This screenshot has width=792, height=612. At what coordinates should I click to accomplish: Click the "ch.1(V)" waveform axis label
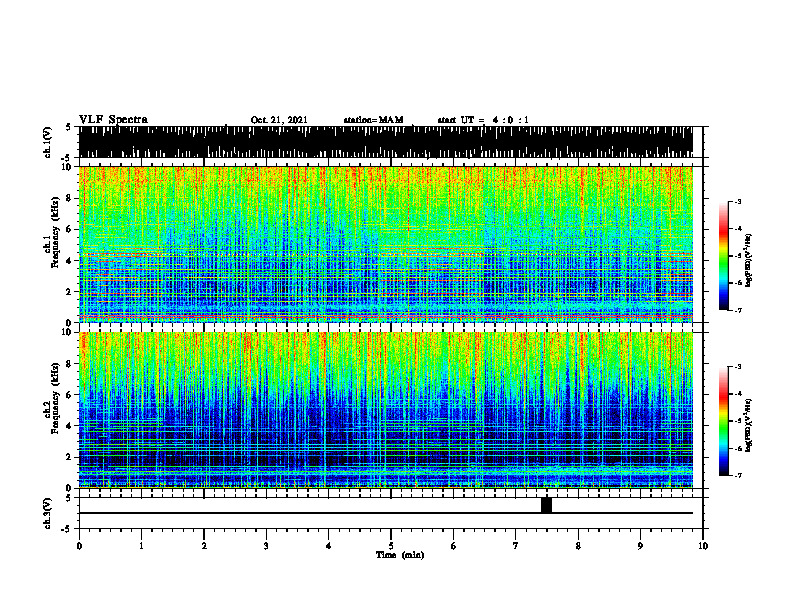pyautogui.click(x=48, y=142)
